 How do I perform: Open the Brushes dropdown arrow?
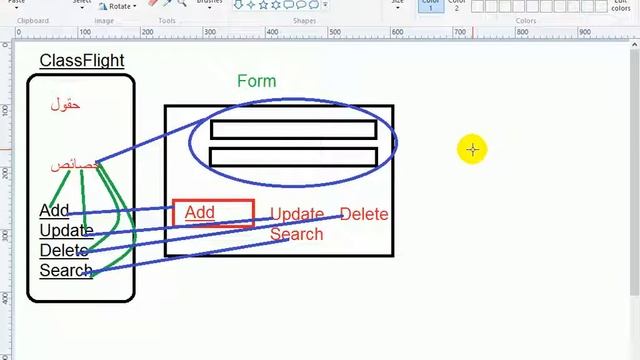[x=209, y=7]
